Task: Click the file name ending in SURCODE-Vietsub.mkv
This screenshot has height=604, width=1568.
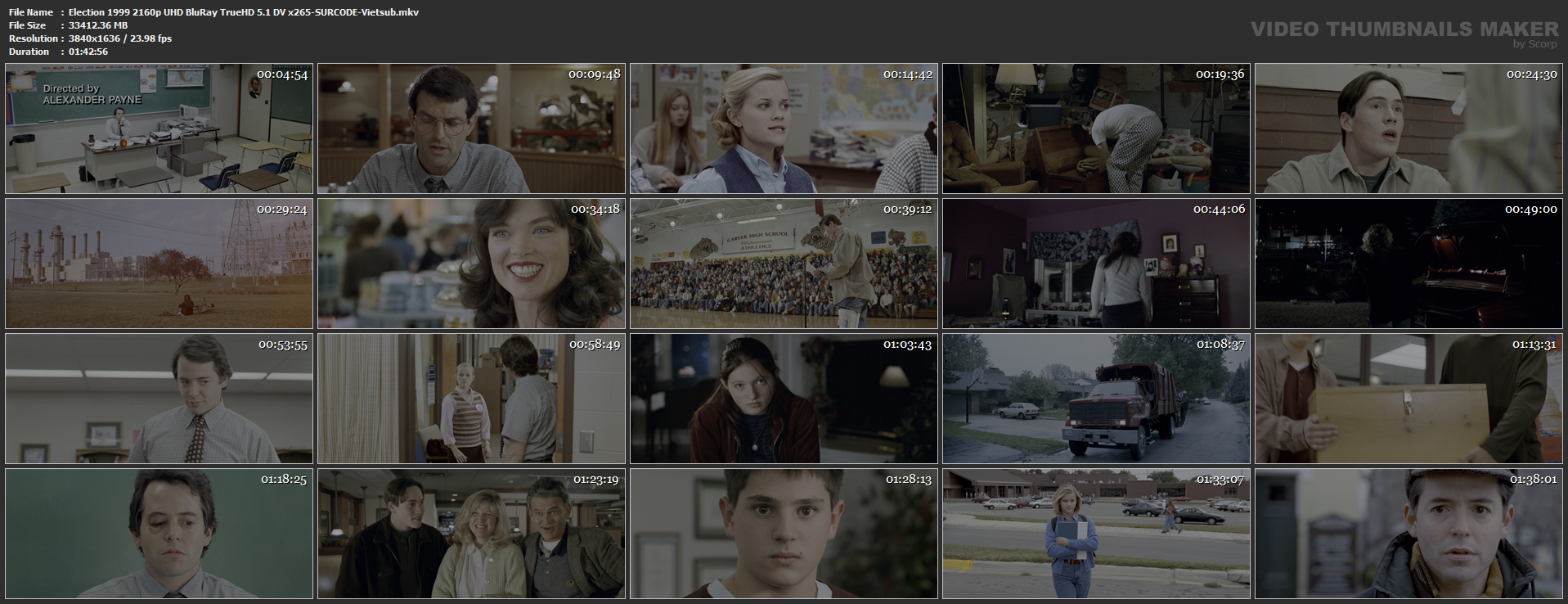Action: (x=244, y=12)
